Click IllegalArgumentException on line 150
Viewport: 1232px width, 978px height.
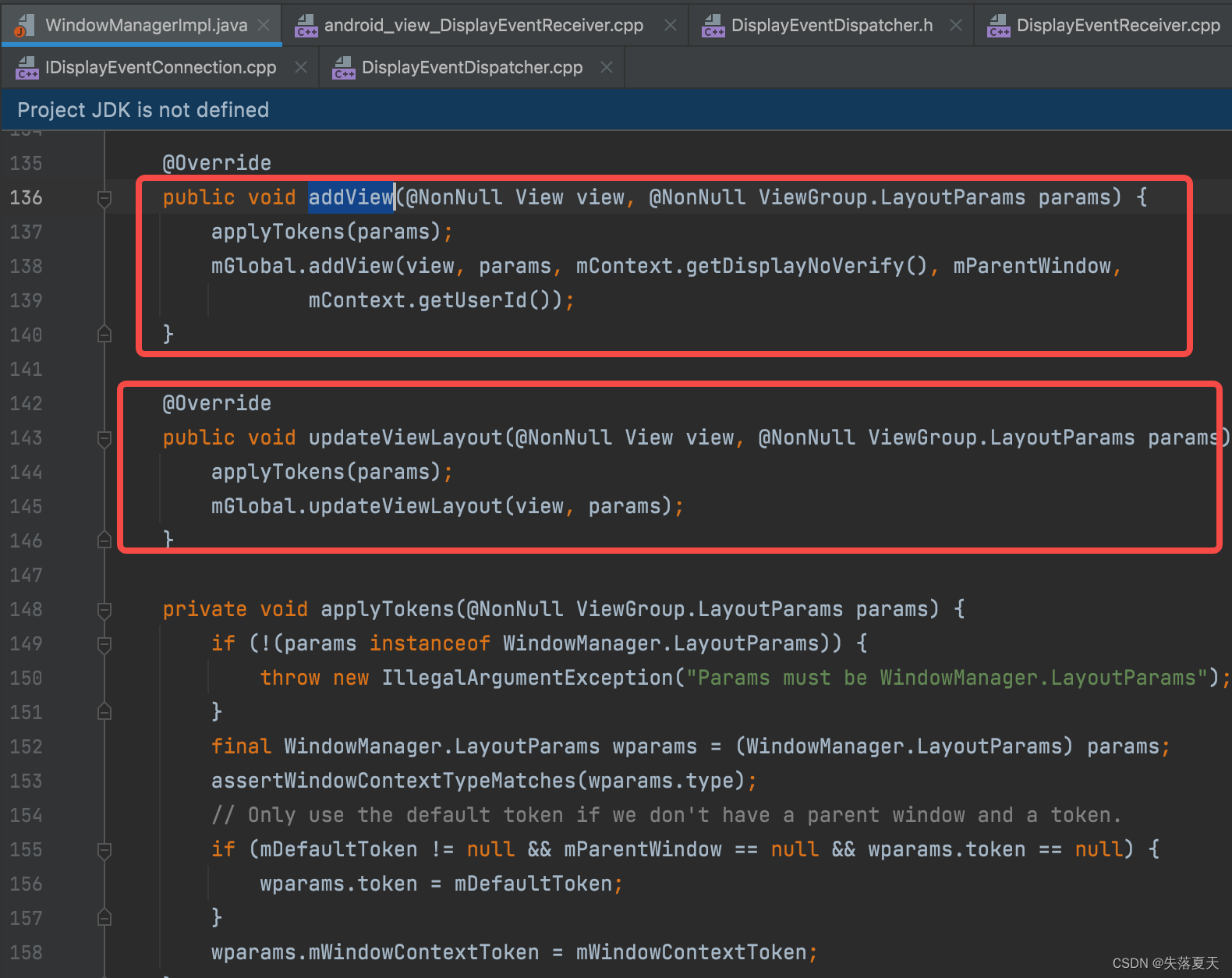(x=527, y=678)
